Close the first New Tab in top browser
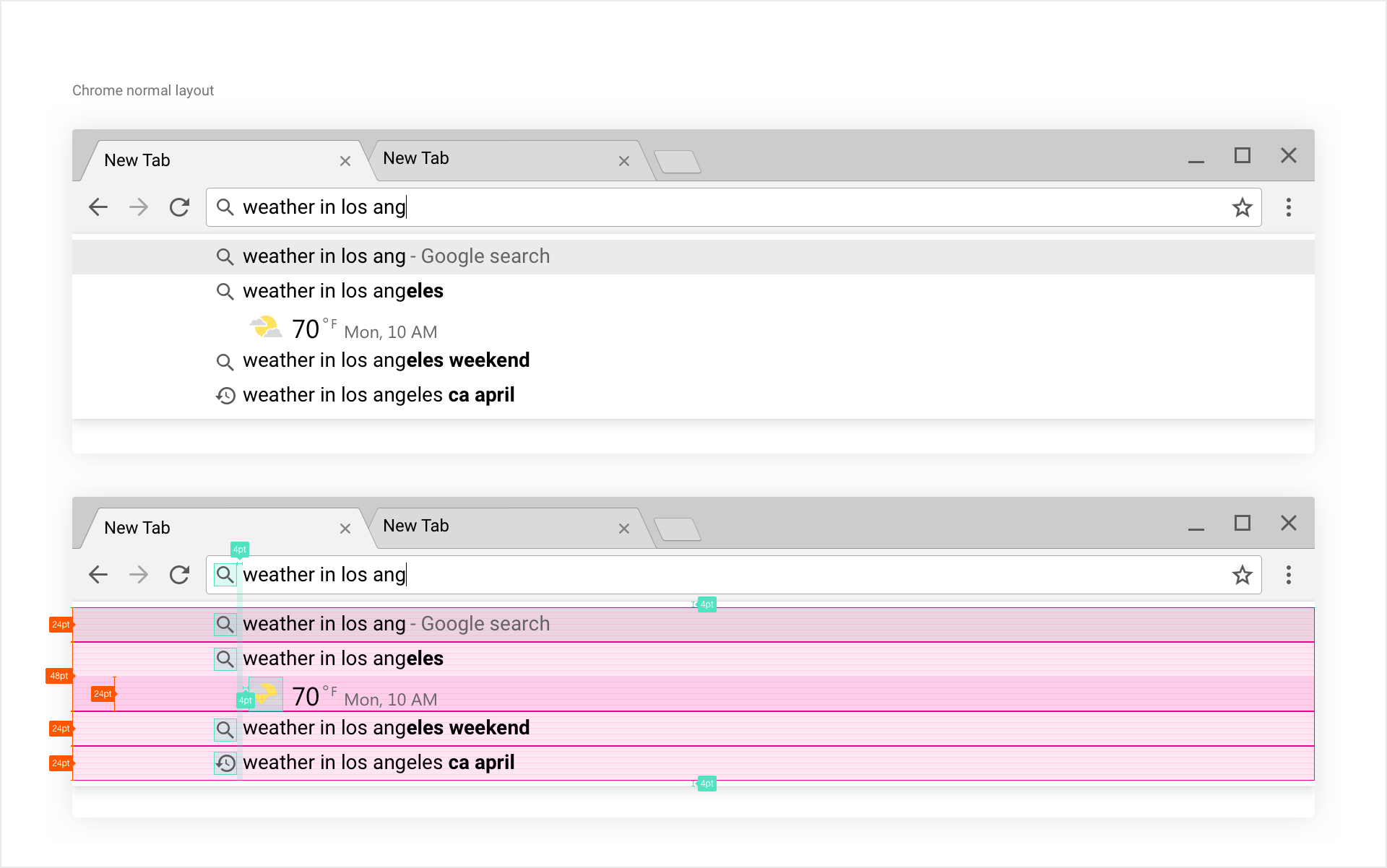 point(345,161)
